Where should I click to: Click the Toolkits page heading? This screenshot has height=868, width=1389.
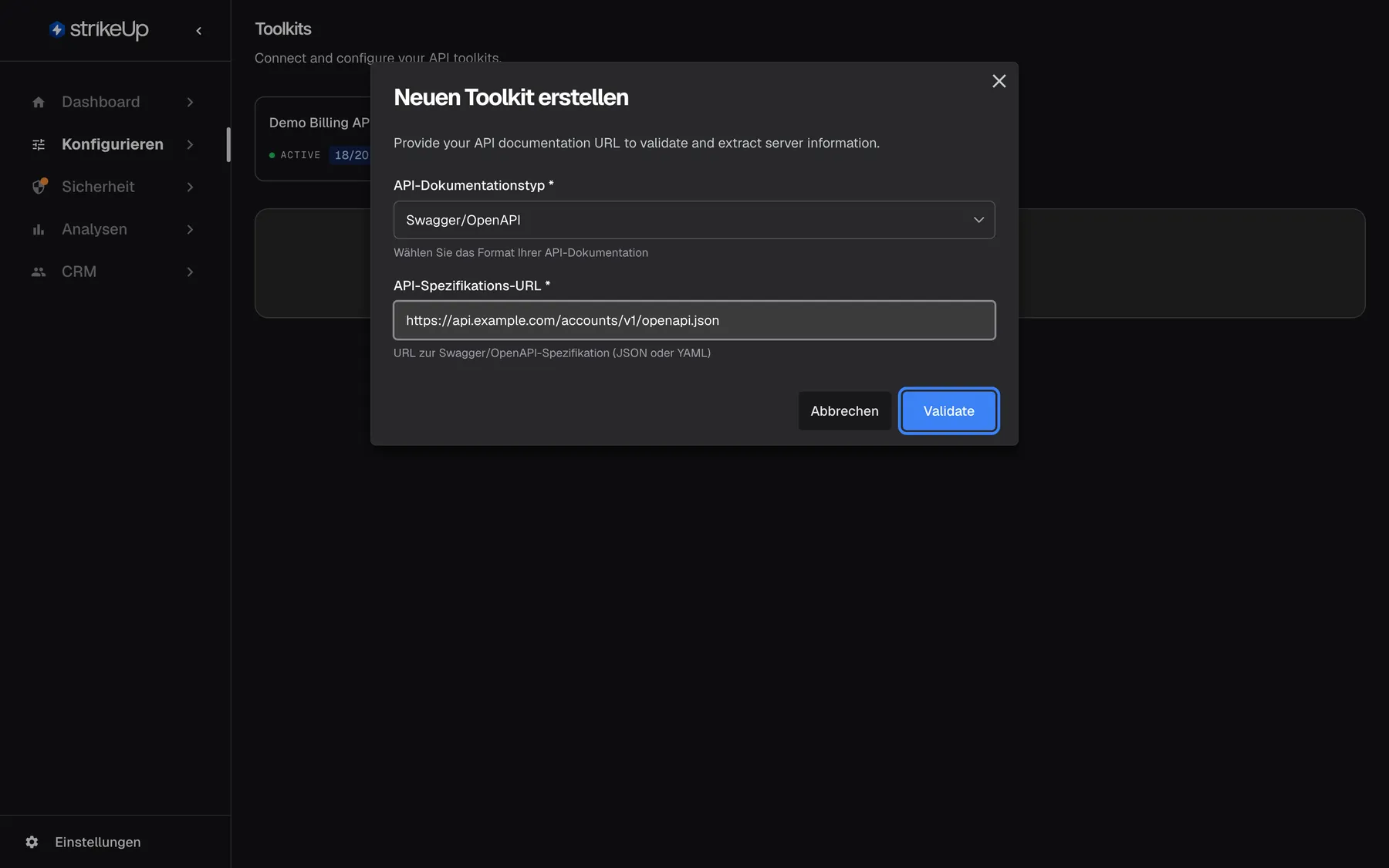pos(283,29)
